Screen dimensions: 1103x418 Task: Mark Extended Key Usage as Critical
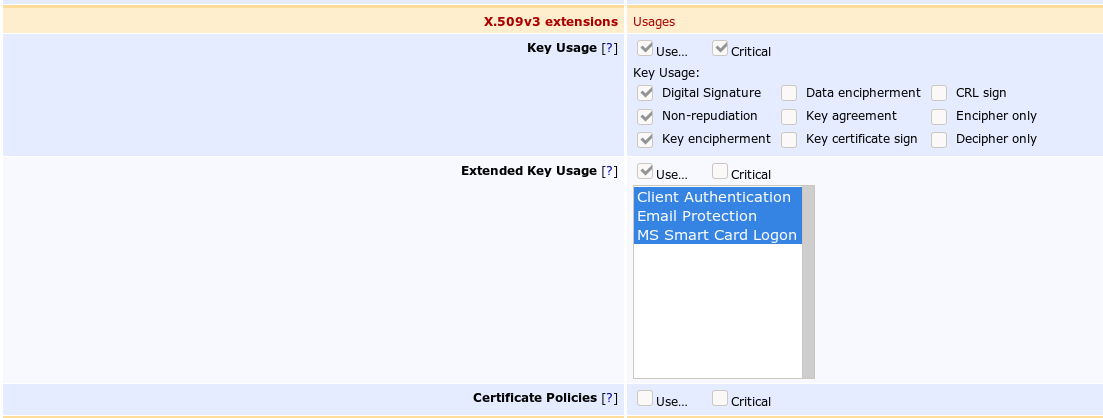coord(720,171)
